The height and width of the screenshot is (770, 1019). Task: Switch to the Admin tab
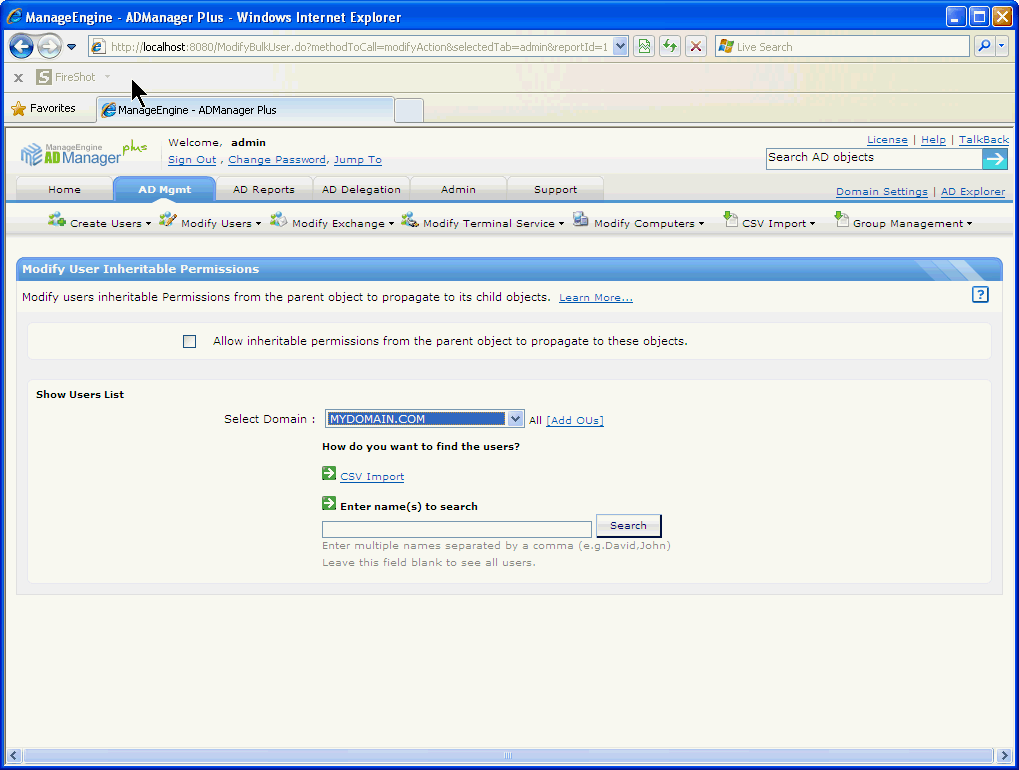pyautogui.click(x=458, y=189)
